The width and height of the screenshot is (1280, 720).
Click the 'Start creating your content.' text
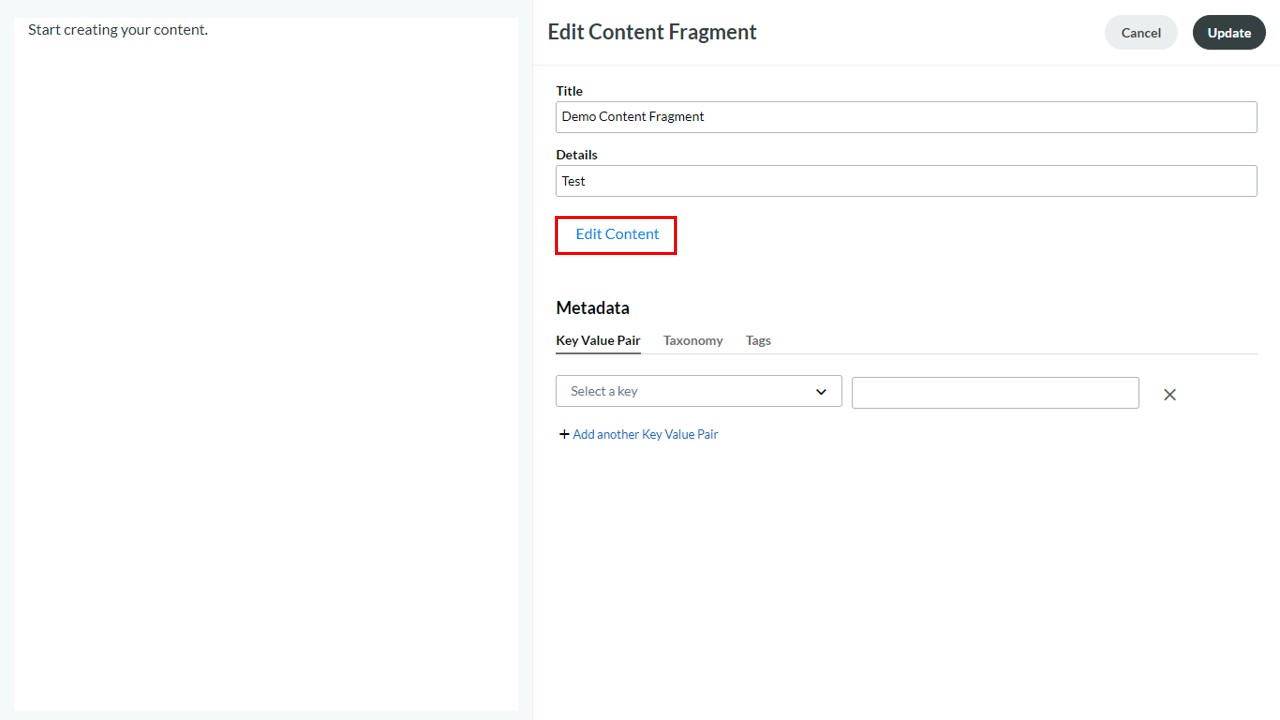click(118, 30)
